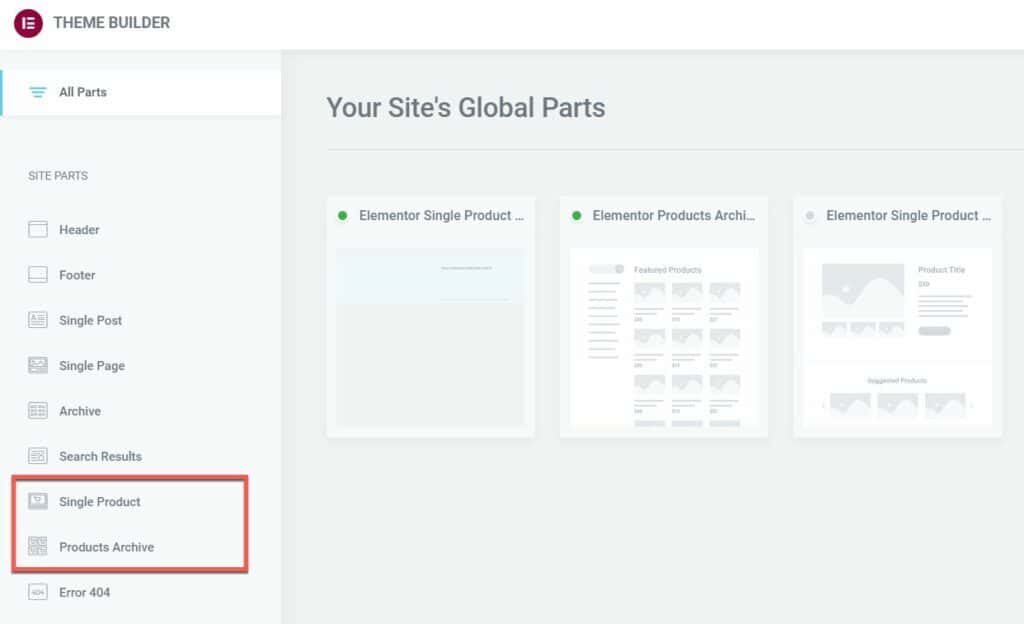The width and height of the screenshot is (1024, 624).
Task: Select the 'Search Results' label in the sidebar
Action: pos(101,456)
